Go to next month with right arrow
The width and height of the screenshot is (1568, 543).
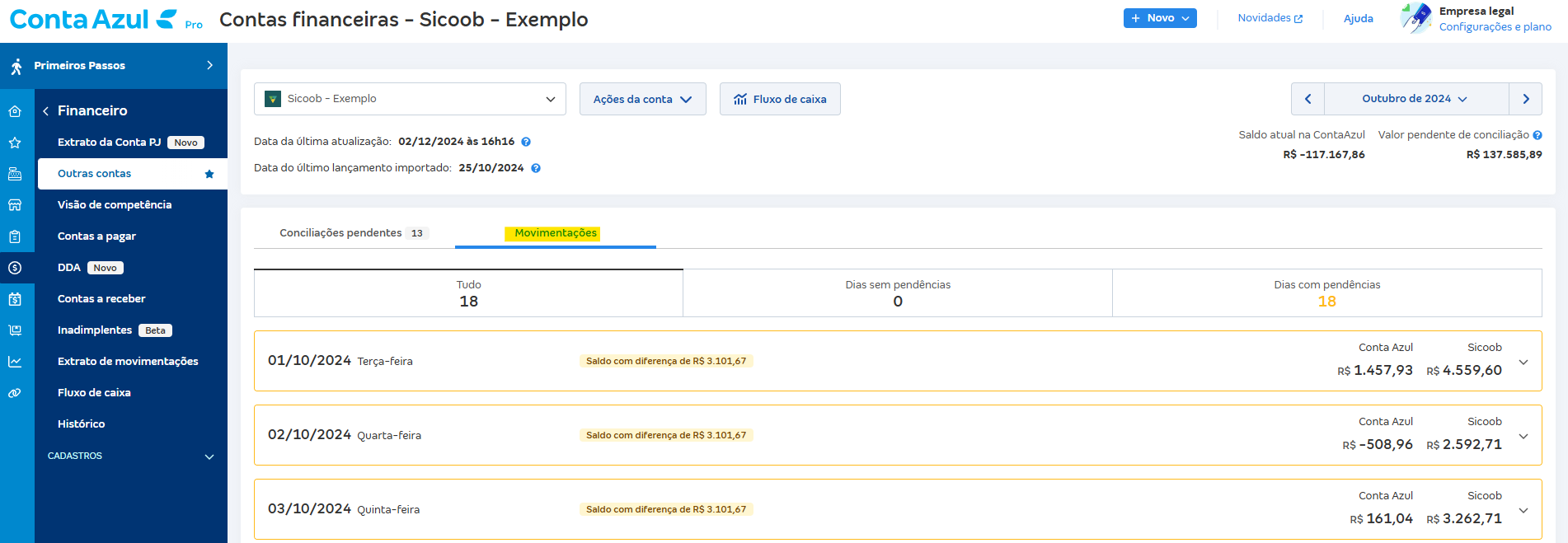click(1525, 99)
